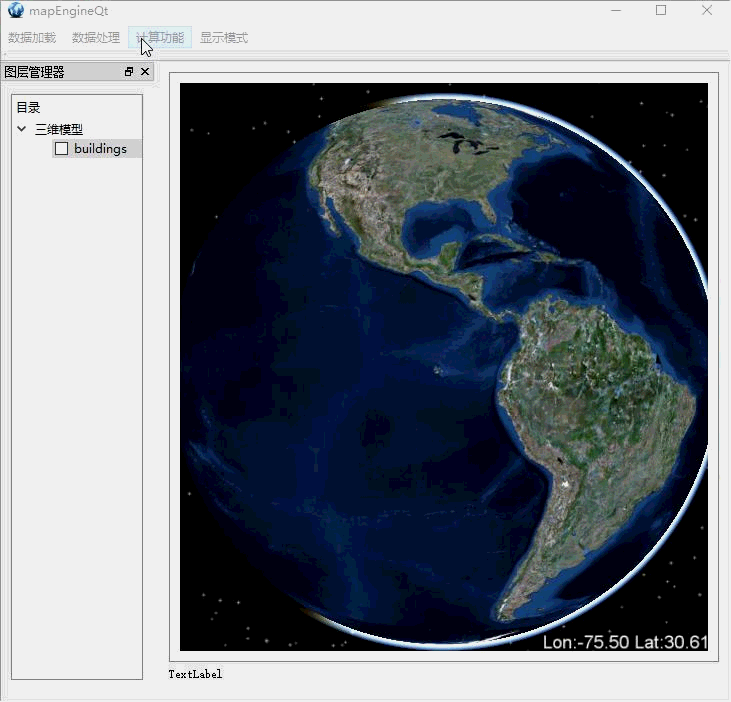The width and height of the screenshot is (731, 702).
Task: Close the 图层管理器 panel
Action: tap(145, 72)
